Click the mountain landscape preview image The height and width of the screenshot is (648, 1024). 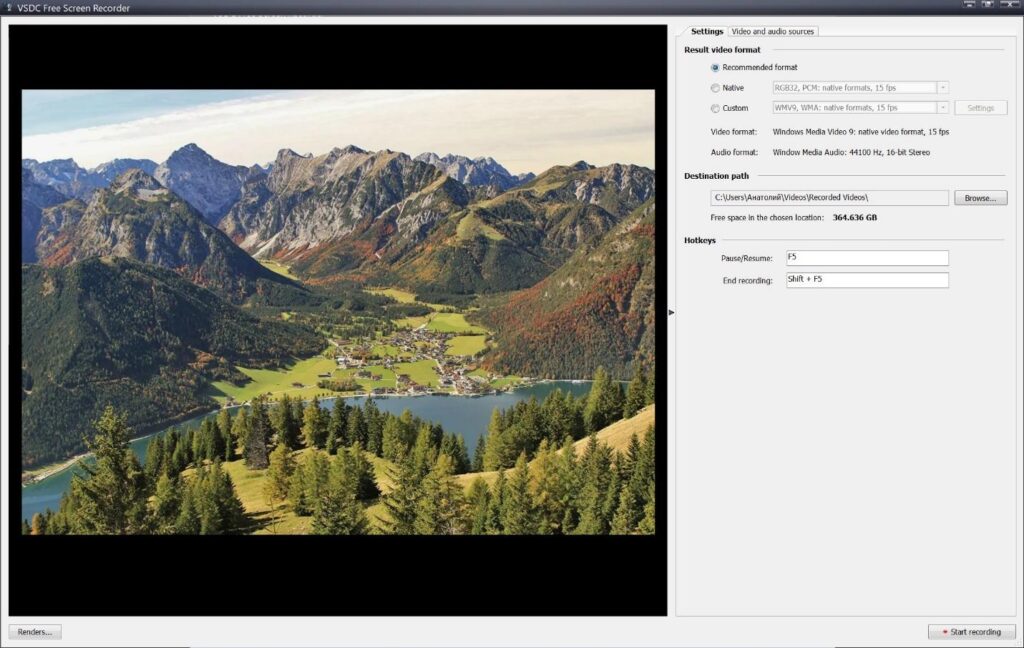(338, 312)
